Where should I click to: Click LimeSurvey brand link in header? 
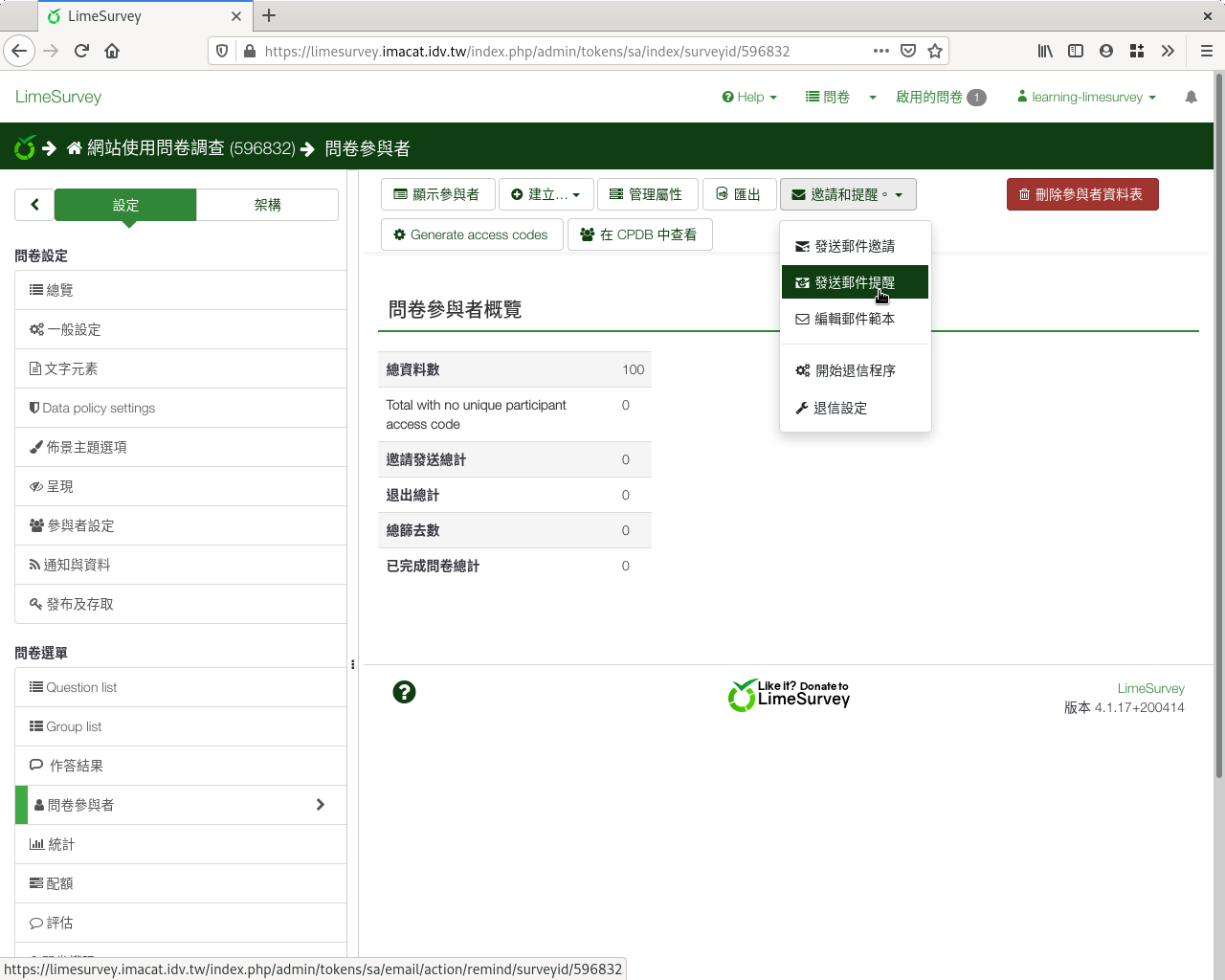(58, 97)
